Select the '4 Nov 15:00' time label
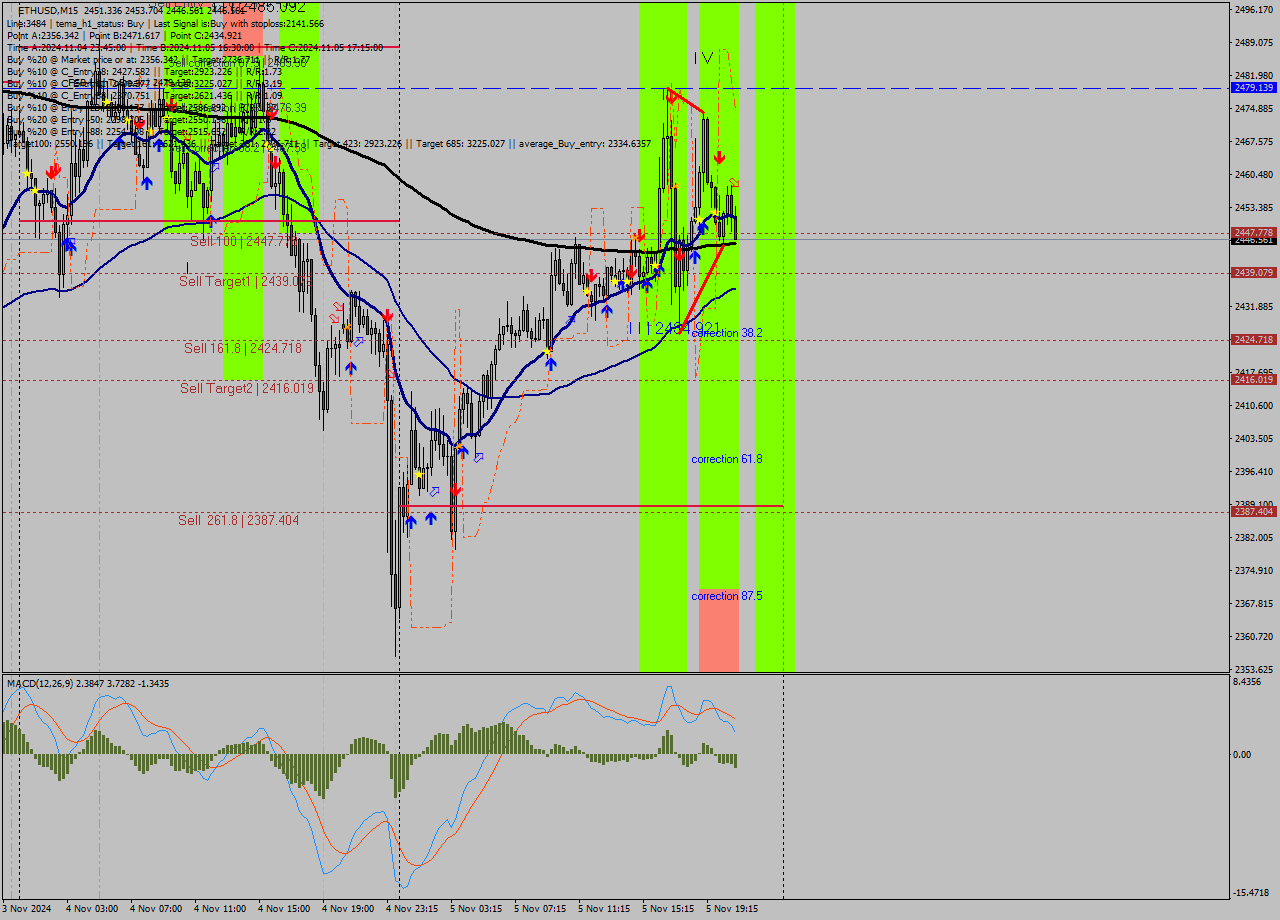This screenshot has height=920, width=1280. tap(284, 909)
